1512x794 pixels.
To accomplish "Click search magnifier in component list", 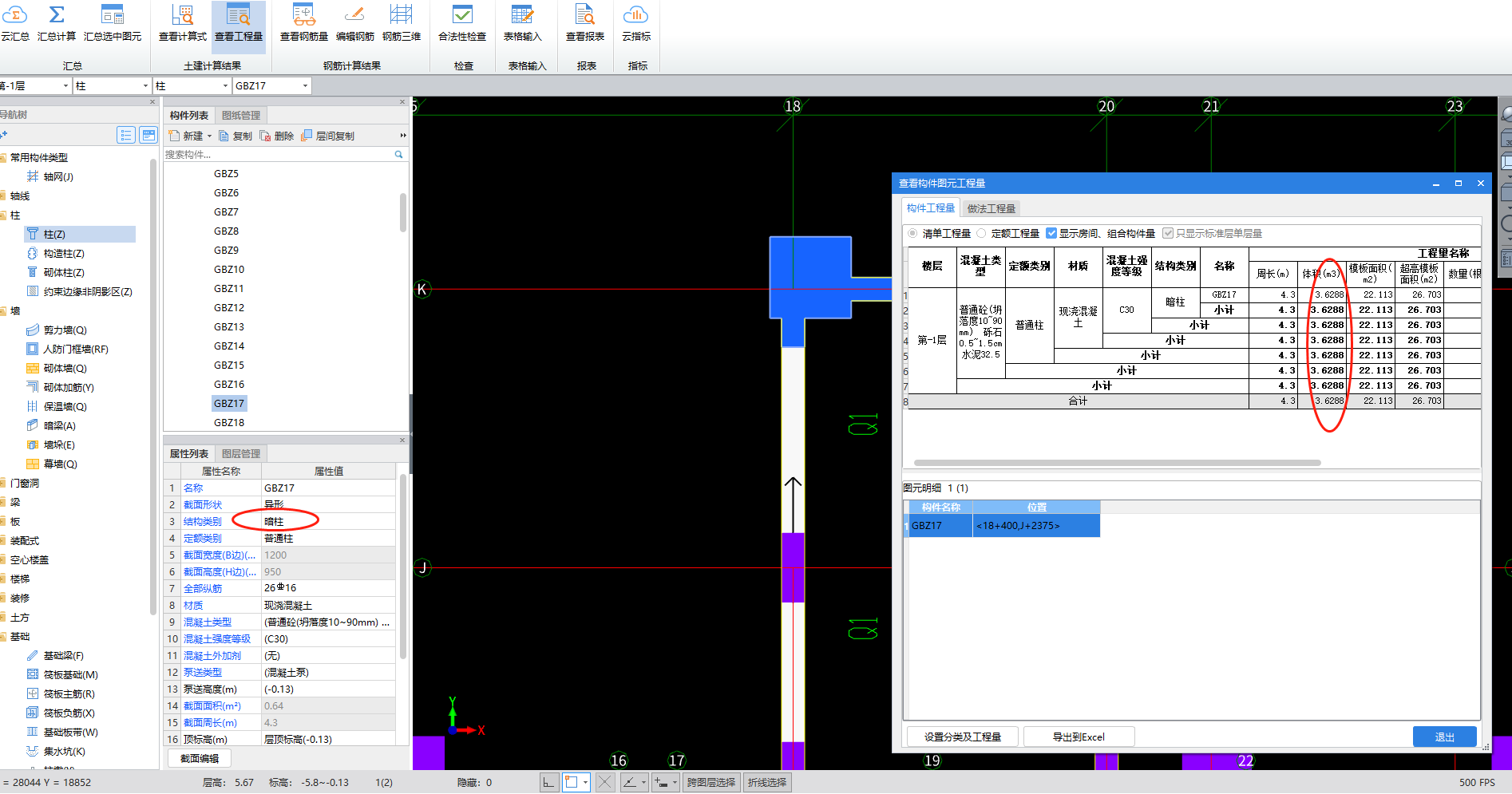I will (398, 155).
